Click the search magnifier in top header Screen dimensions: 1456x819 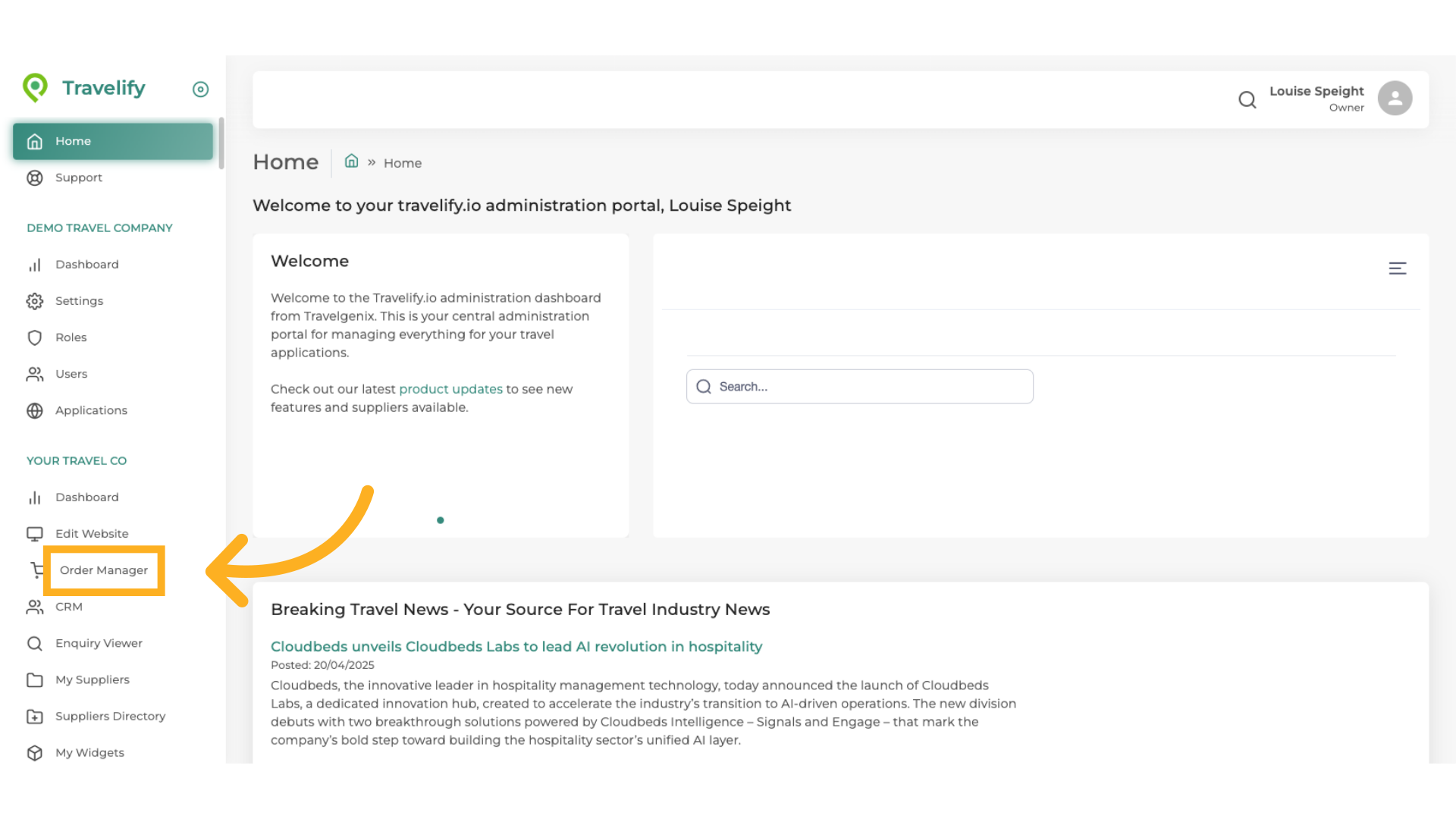pyautogui.click(x=1247, y=99)
